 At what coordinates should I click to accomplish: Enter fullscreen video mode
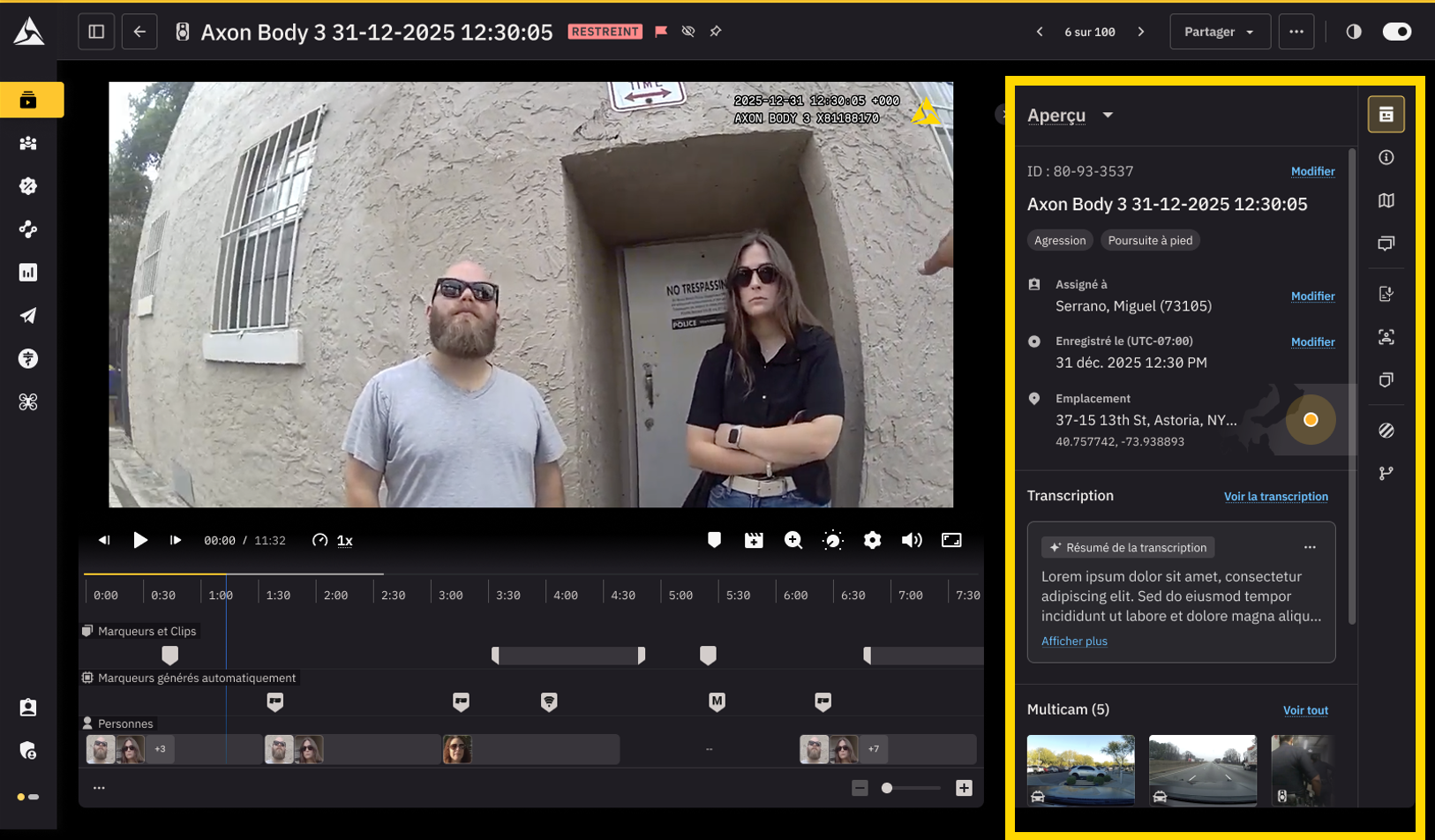[x=951, y=540]
